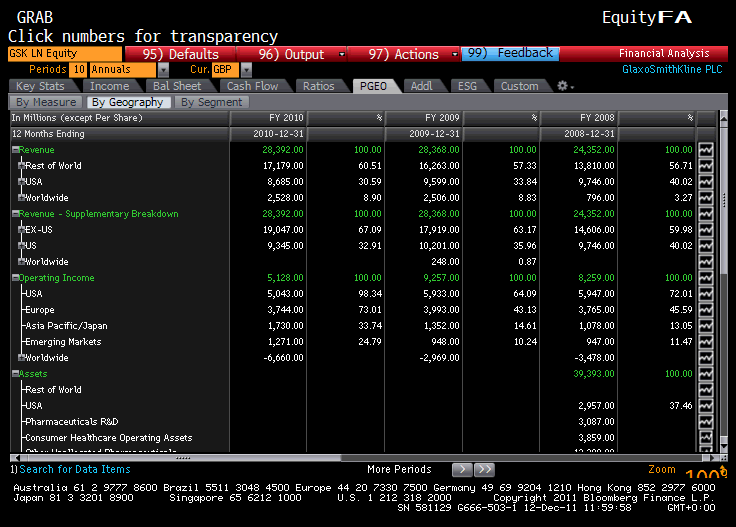The image size is (736, 527).
Task: Switch to the Bal Sheet tab
Action: click(177, 86)
